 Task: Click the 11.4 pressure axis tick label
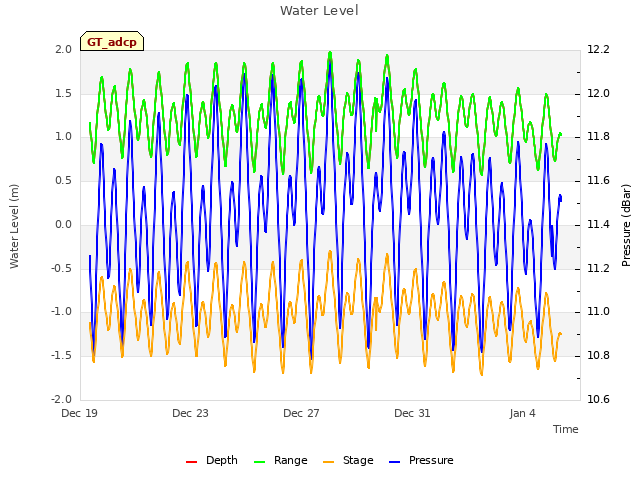(598, 224)
